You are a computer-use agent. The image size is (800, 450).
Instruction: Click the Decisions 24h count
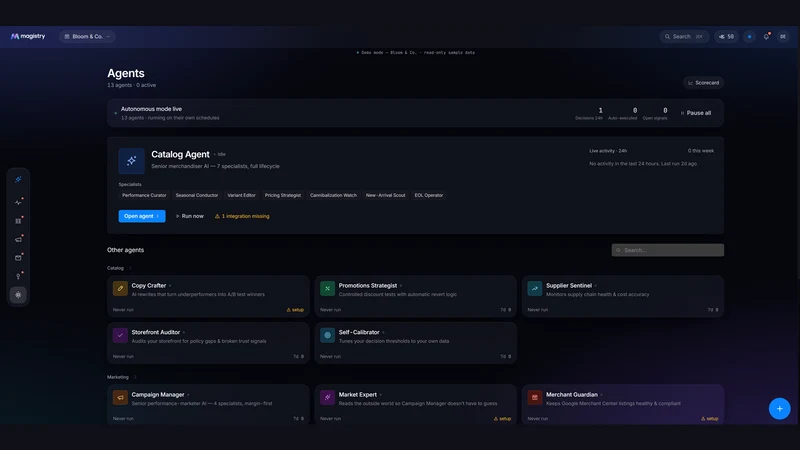pos(601,110)
